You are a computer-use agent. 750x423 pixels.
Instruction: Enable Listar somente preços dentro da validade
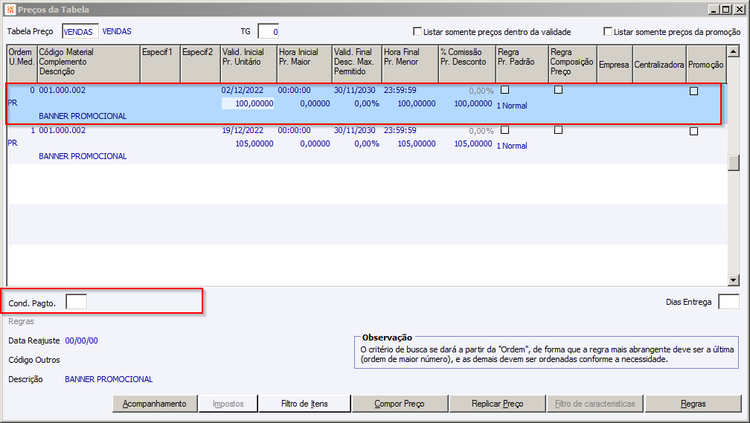[x=417, y=32]
